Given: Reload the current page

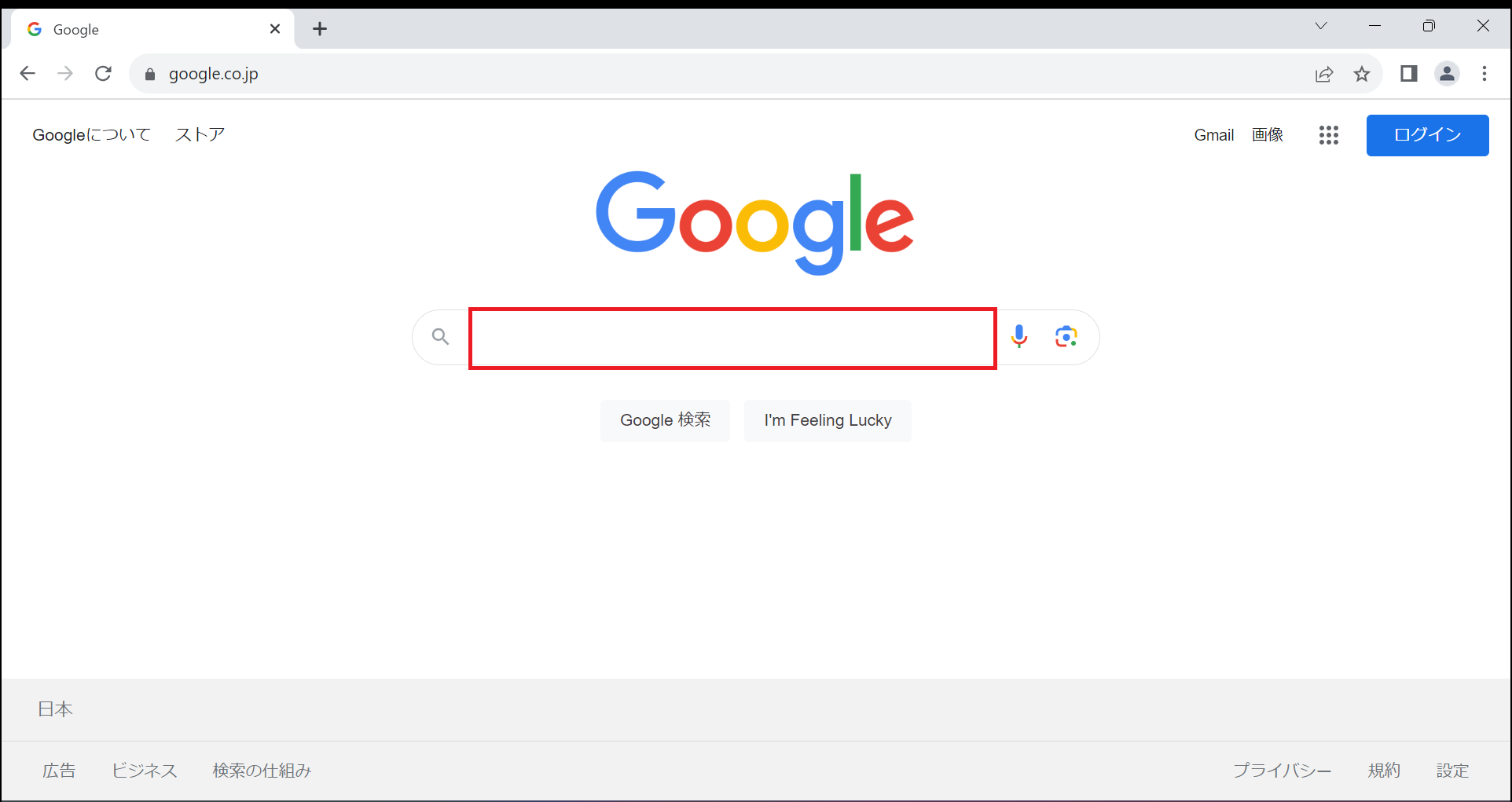Looking at the screenshot, I should pyautogui.click(x=103, y=74).
